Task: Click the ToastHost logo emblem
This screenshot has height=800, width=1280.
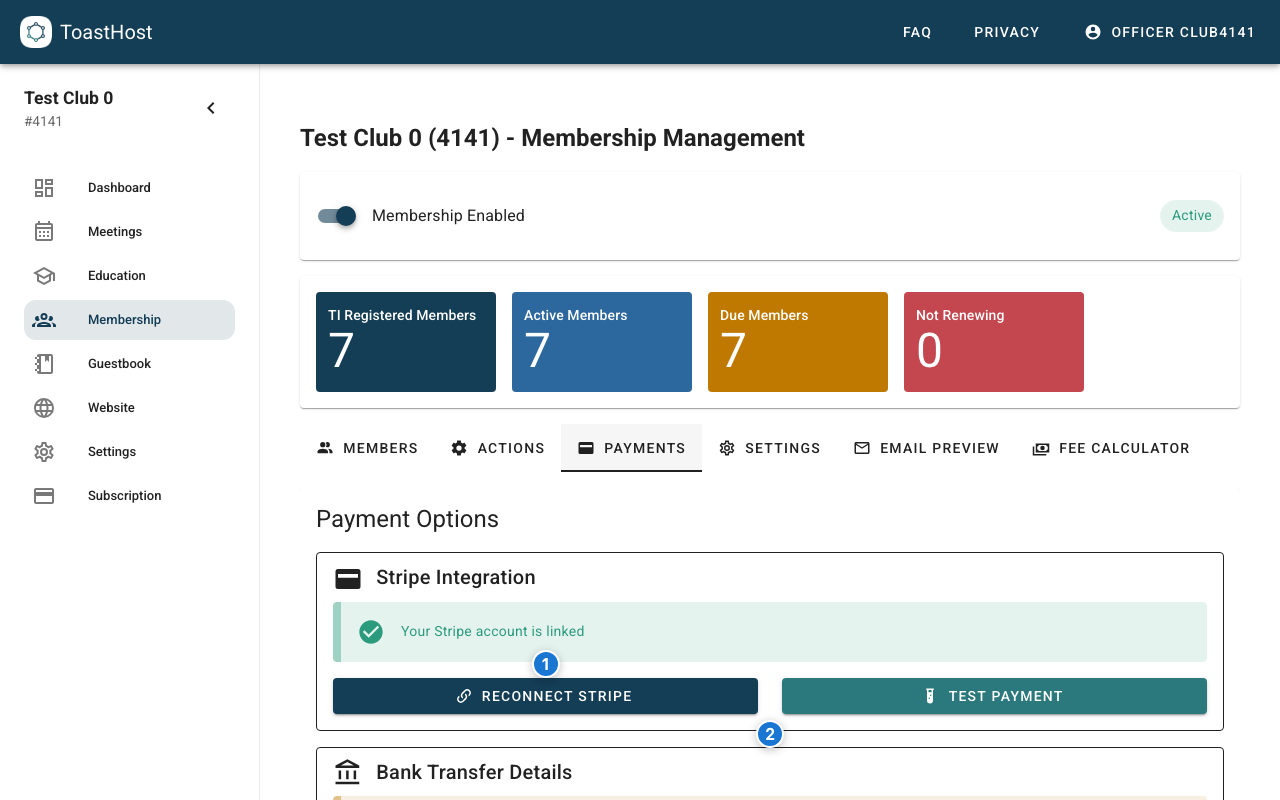Action: (36, 32)
